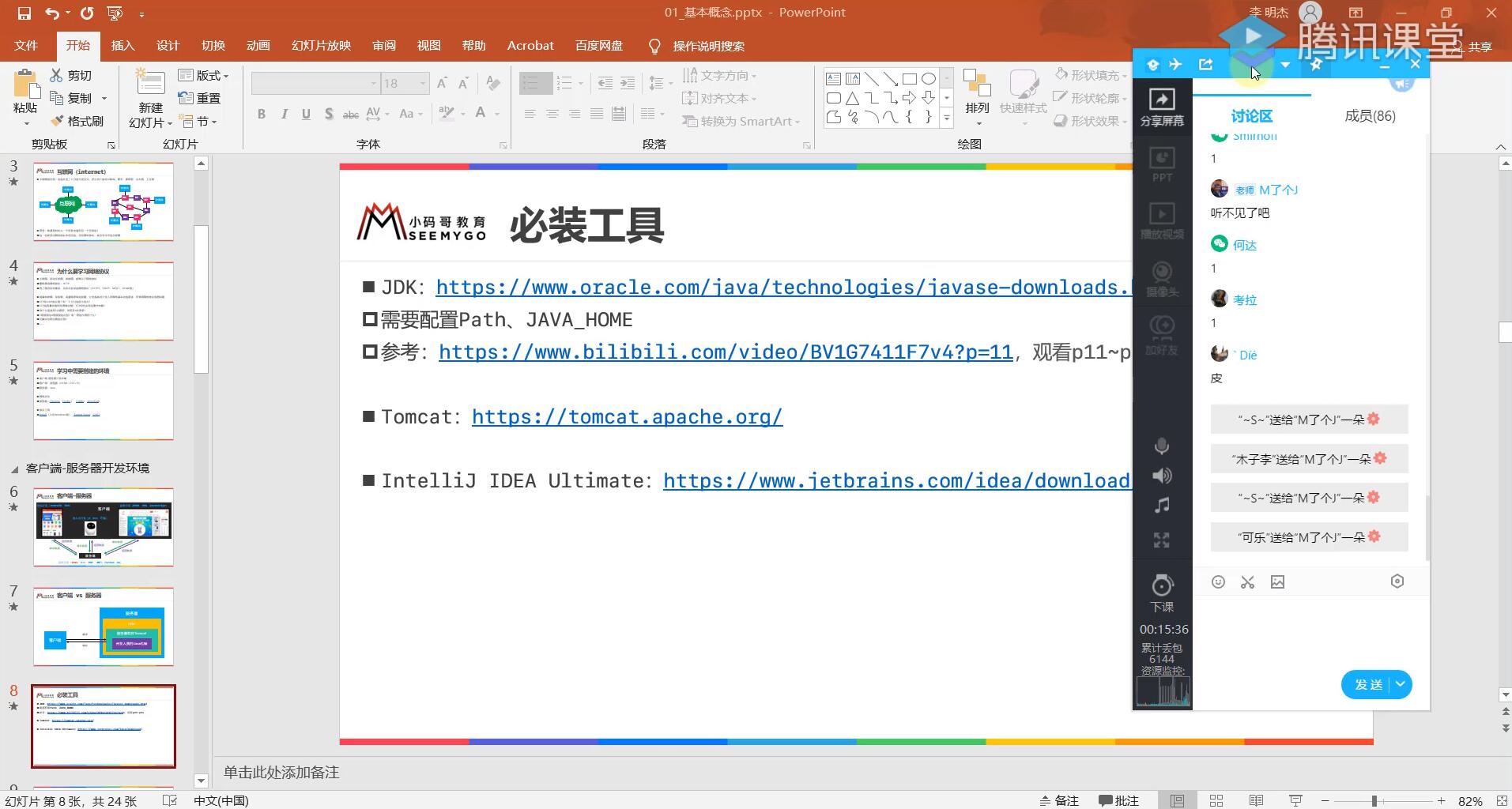Open the emoji picker in the chat input bar
This screenshot has height=809, width=1512.
point(1219,582)
